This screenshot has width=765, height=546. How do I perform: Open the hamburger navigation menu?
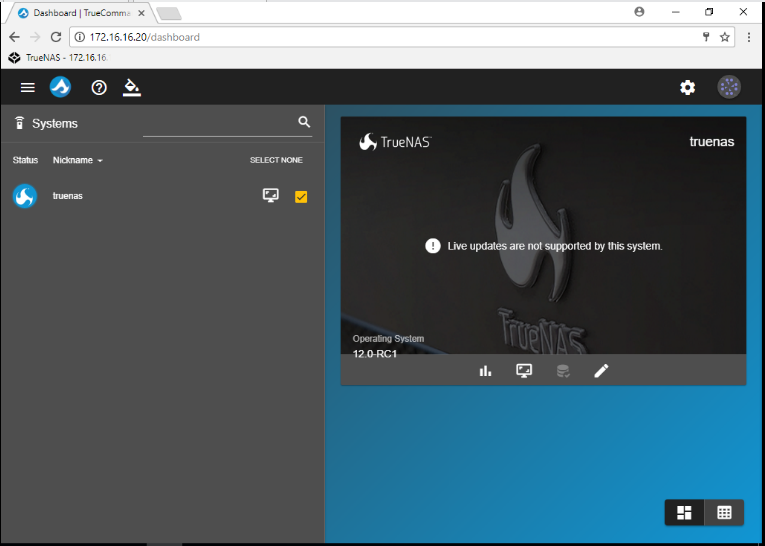[27, 87]
